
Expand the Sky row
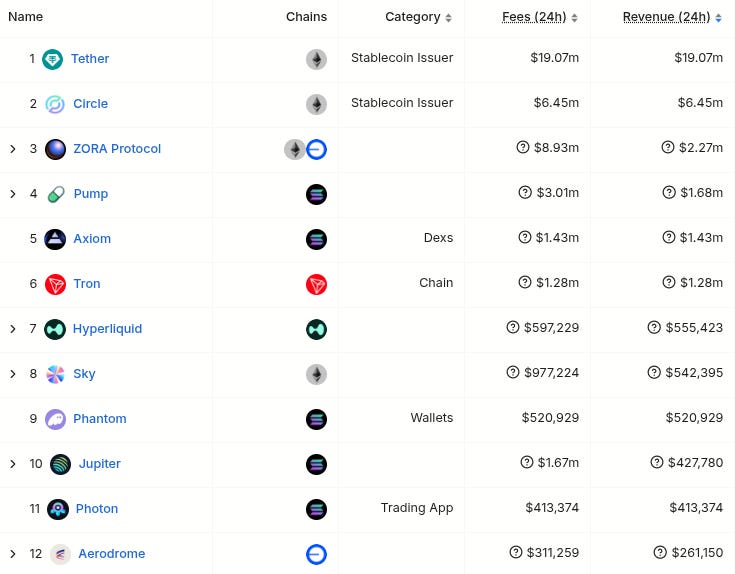coord(13,374)
